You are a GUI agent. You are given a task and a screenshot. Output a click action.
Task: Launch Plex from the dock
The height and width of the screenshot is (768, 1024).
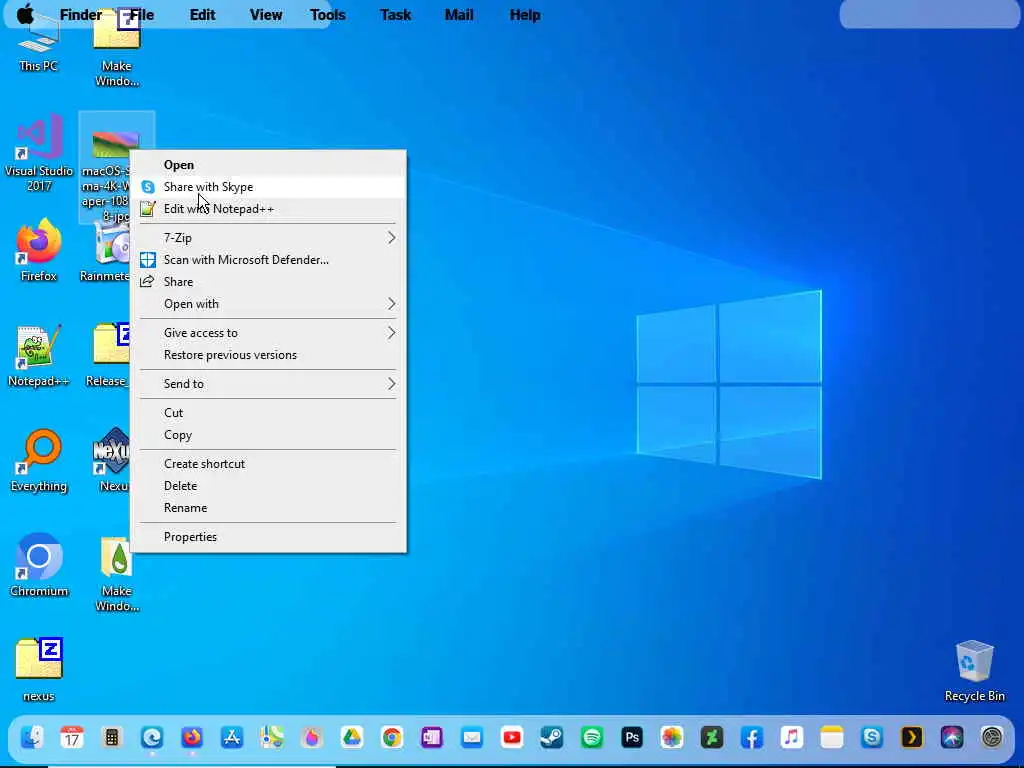click(912, 737)
